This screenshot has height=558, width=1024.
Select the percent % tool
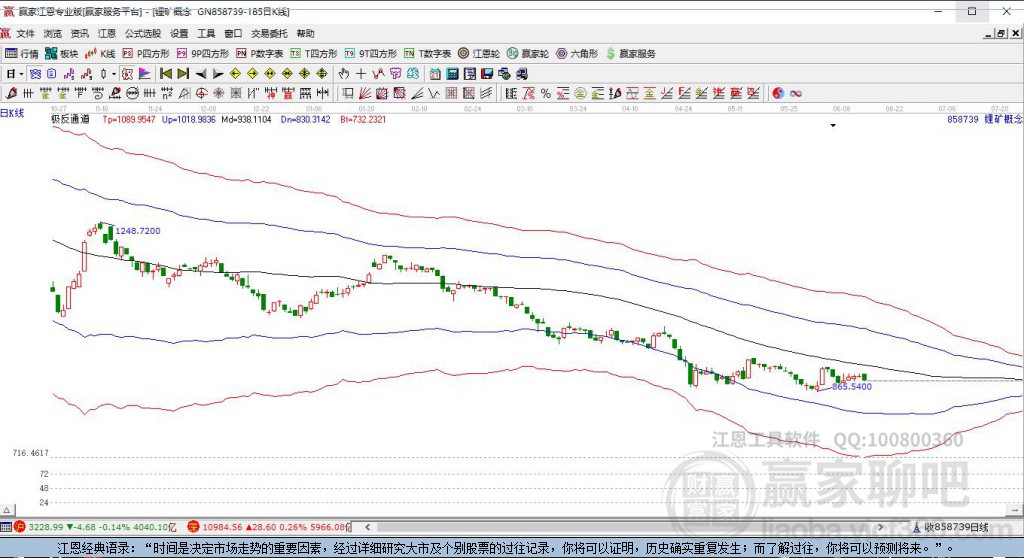[545, 93]
